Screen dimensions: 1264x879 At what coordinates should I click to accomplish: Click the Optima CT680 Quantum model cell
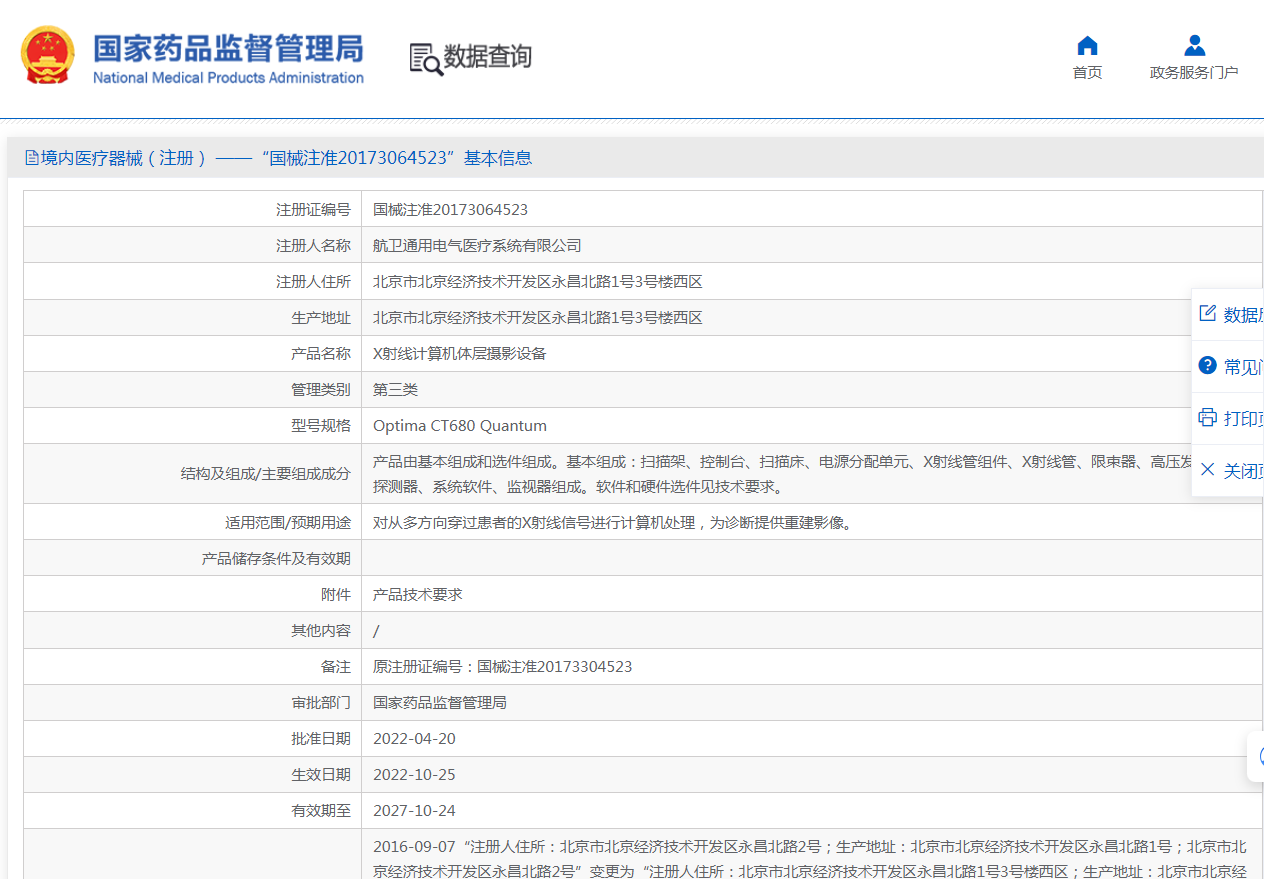coord(459,426)
